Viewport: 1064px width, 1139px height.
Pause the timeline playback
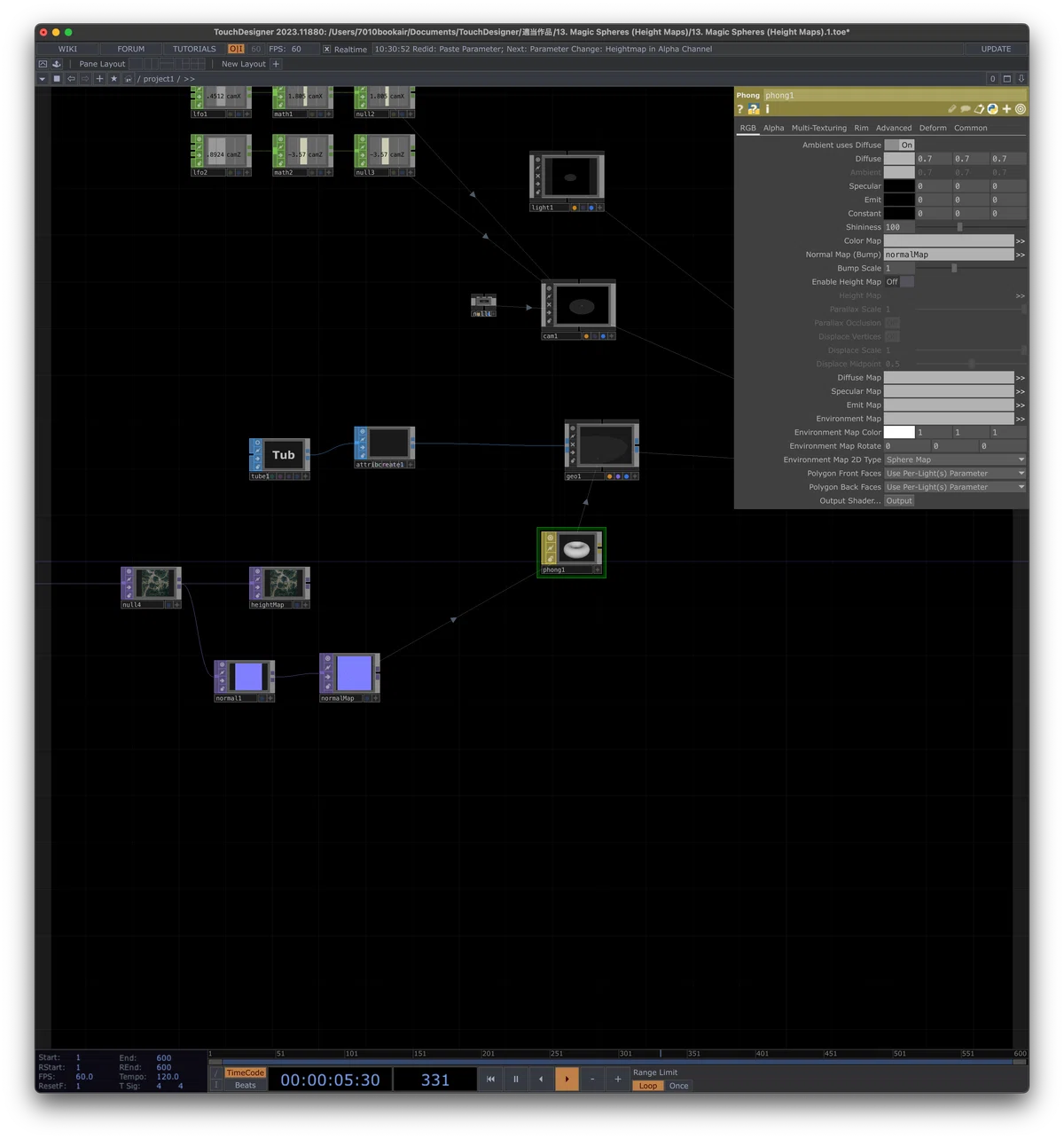coord(516,1080)
